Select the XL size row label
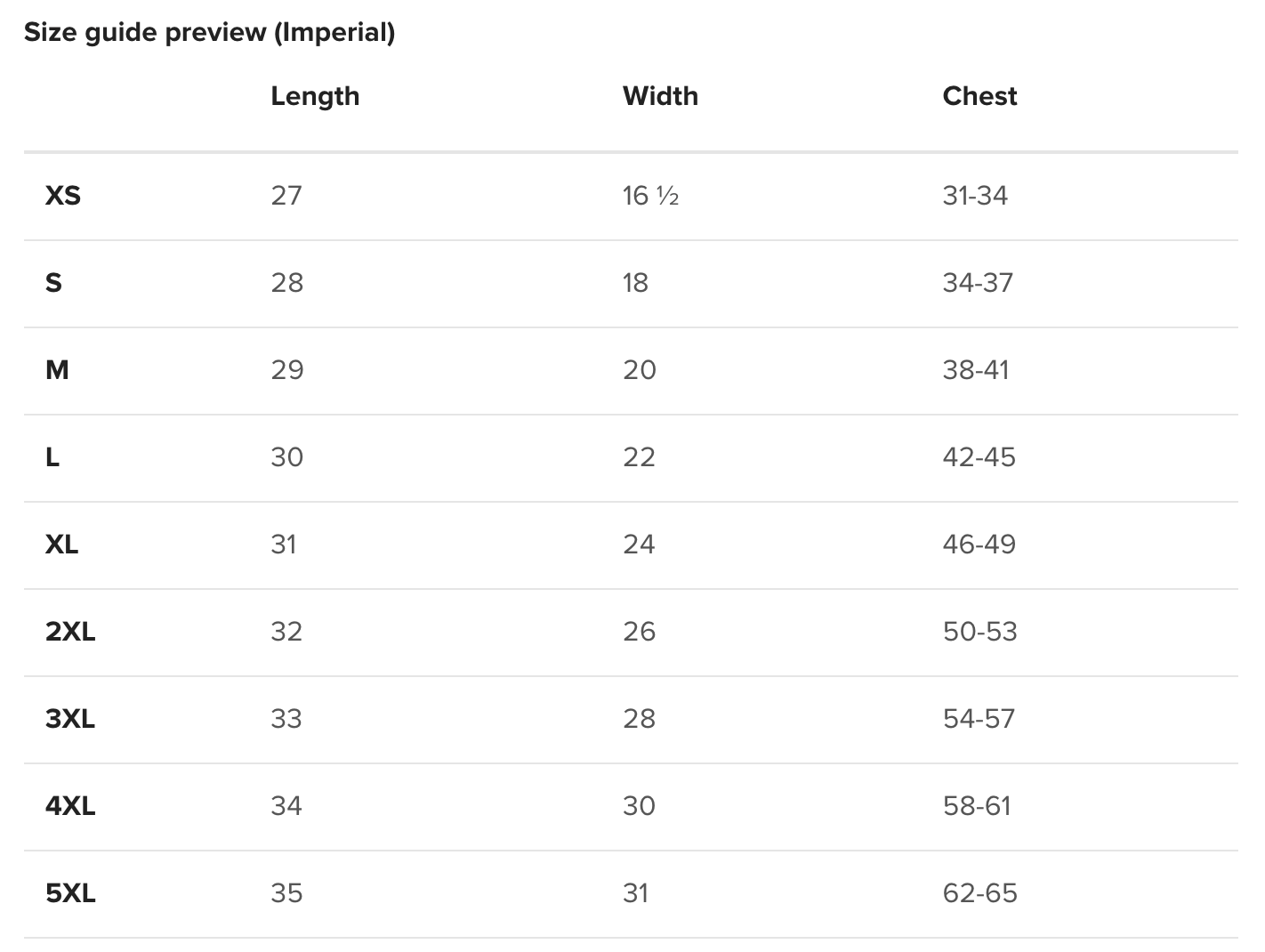The width and height of the screenshot is (1265, 952). pyautogui.click(x=61, y=545)
